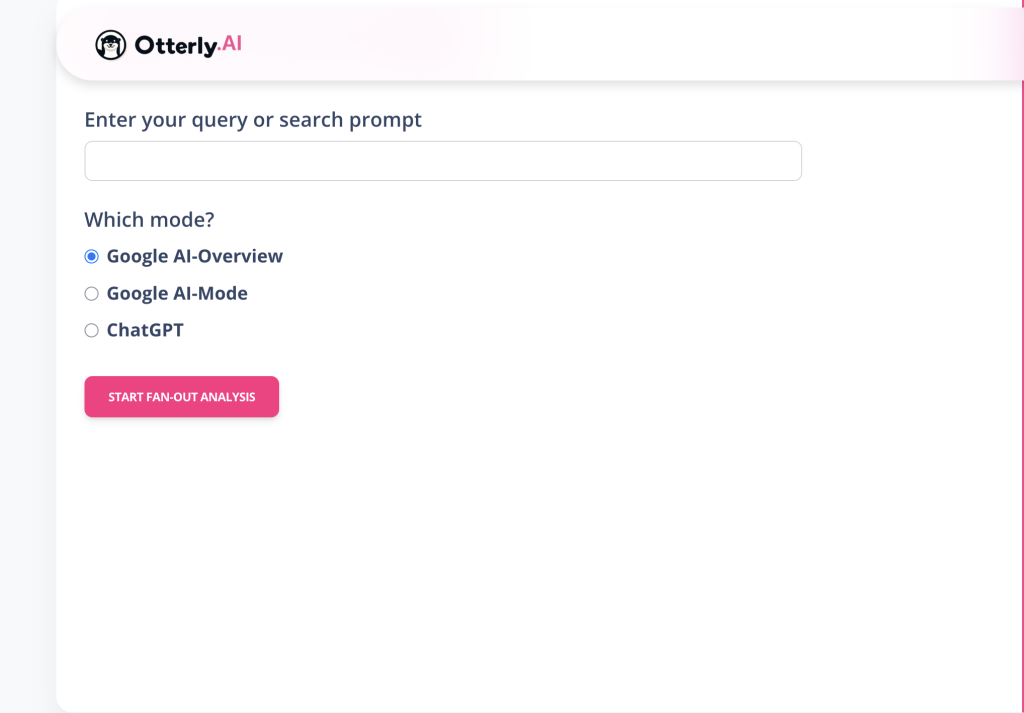Click the "Enter your query or search prompt" label
This screenshot has width=1024, height=713.
click(253, 120)
